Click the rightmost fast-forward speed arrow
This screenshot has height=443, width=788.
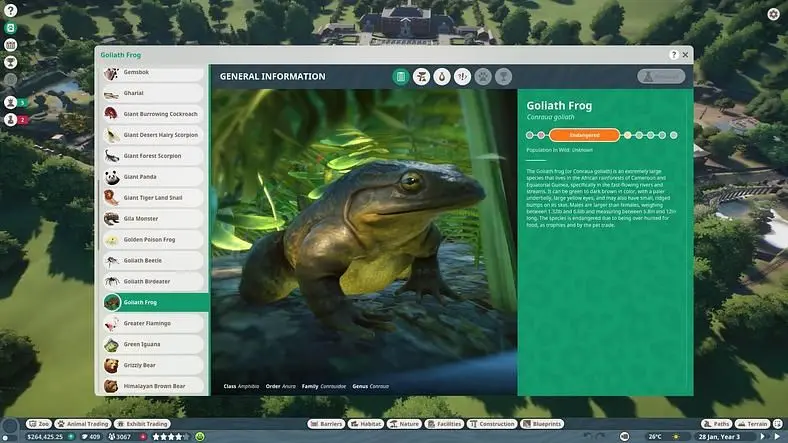pyautogui.click(x=778, y=436)
